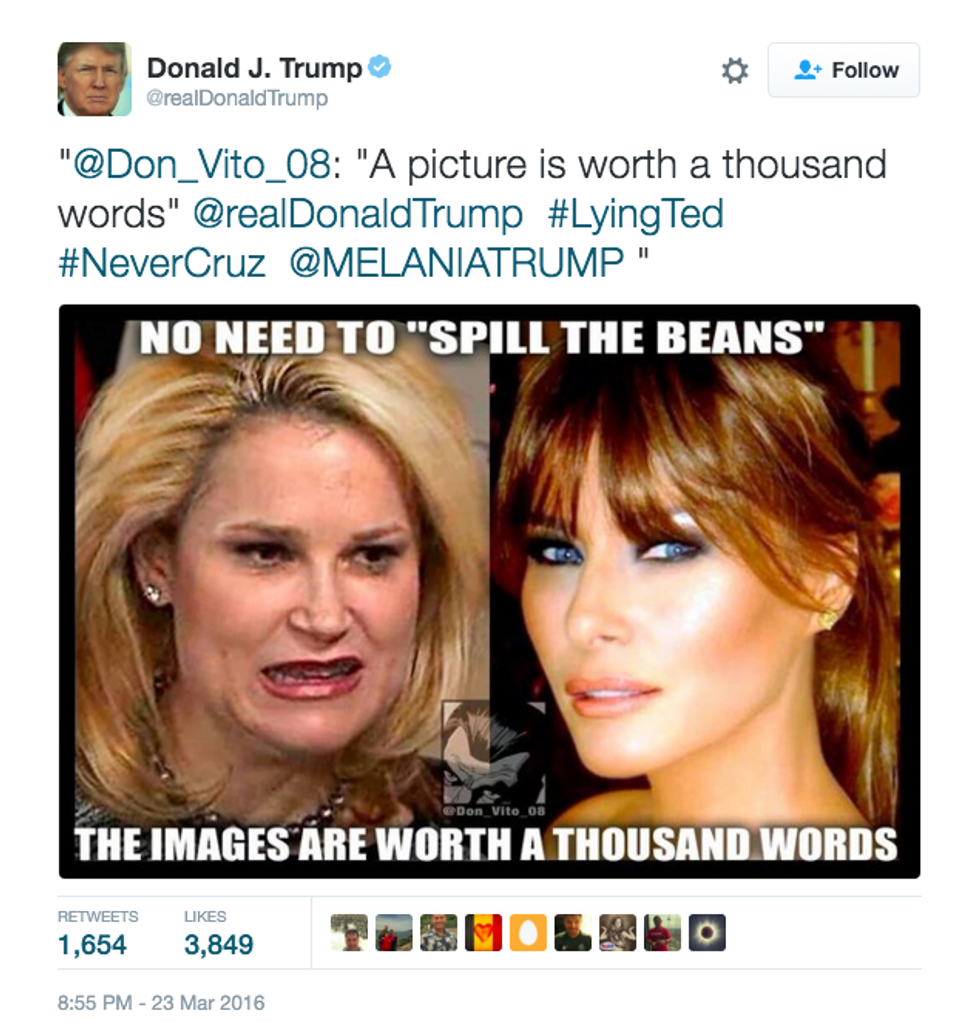Image resolution: width=980 pixels, height=1023 pixels.
Task: Click the eclipse ring avatar
Action: click(707, 932)
